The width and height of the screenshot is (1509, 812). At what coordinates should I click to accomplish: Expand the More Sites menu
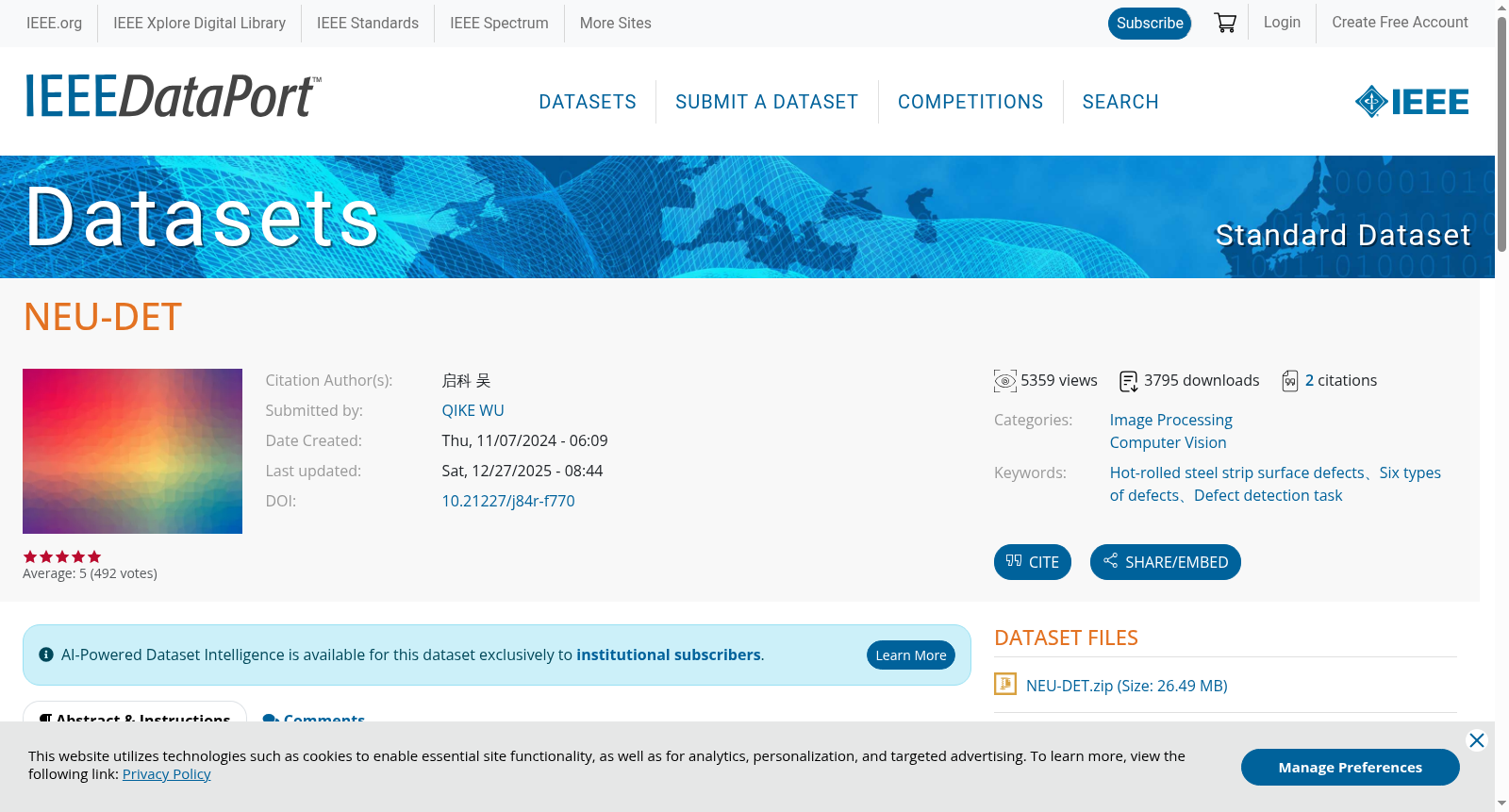coord(616,23)
